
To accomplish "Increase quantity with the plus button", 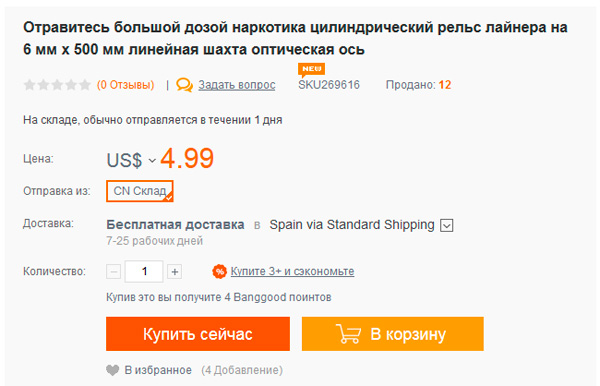I will (x=174, y=272).
